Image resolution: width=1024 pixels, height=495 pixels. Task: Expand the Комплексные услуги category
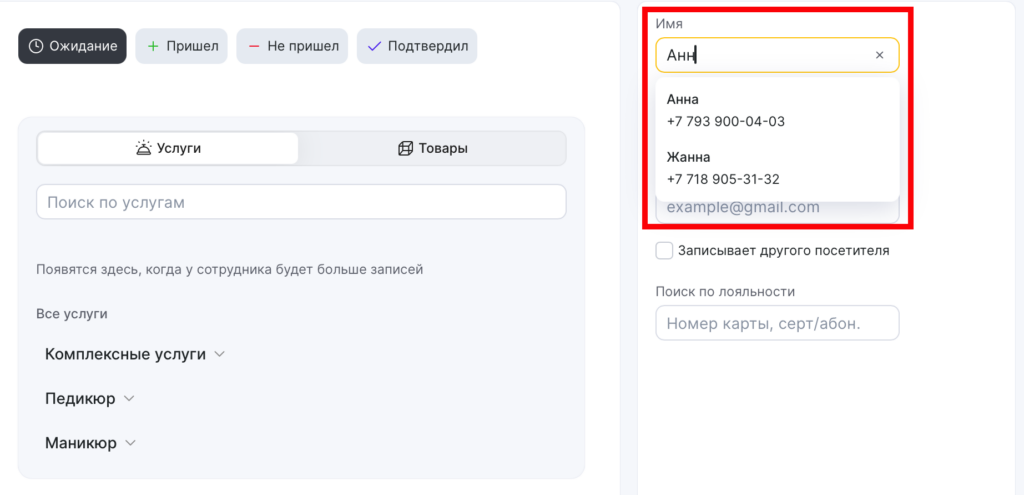tap(220, 354)
